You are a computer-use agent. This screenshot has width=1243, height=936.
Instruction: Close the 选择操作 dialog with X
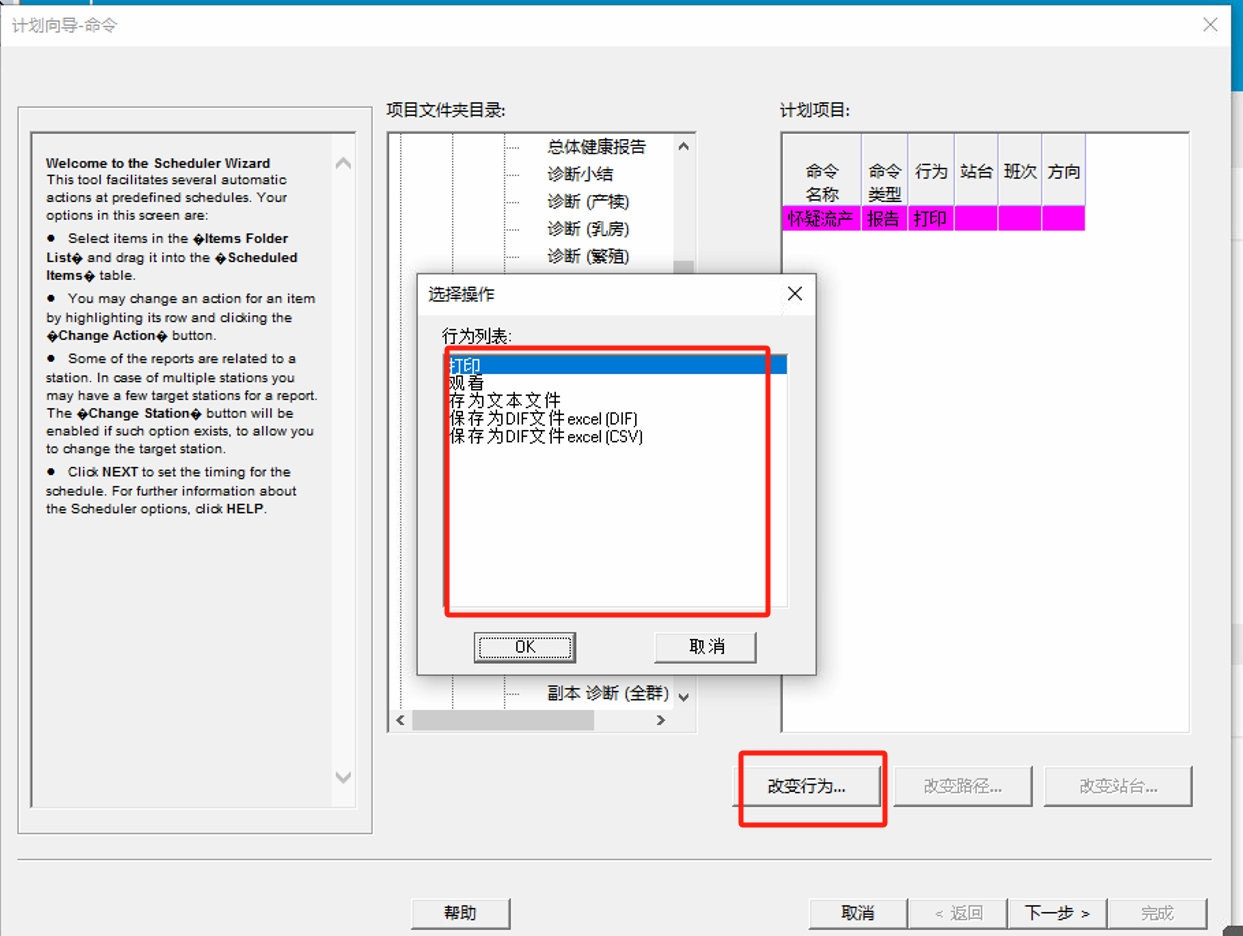(795, 294)
